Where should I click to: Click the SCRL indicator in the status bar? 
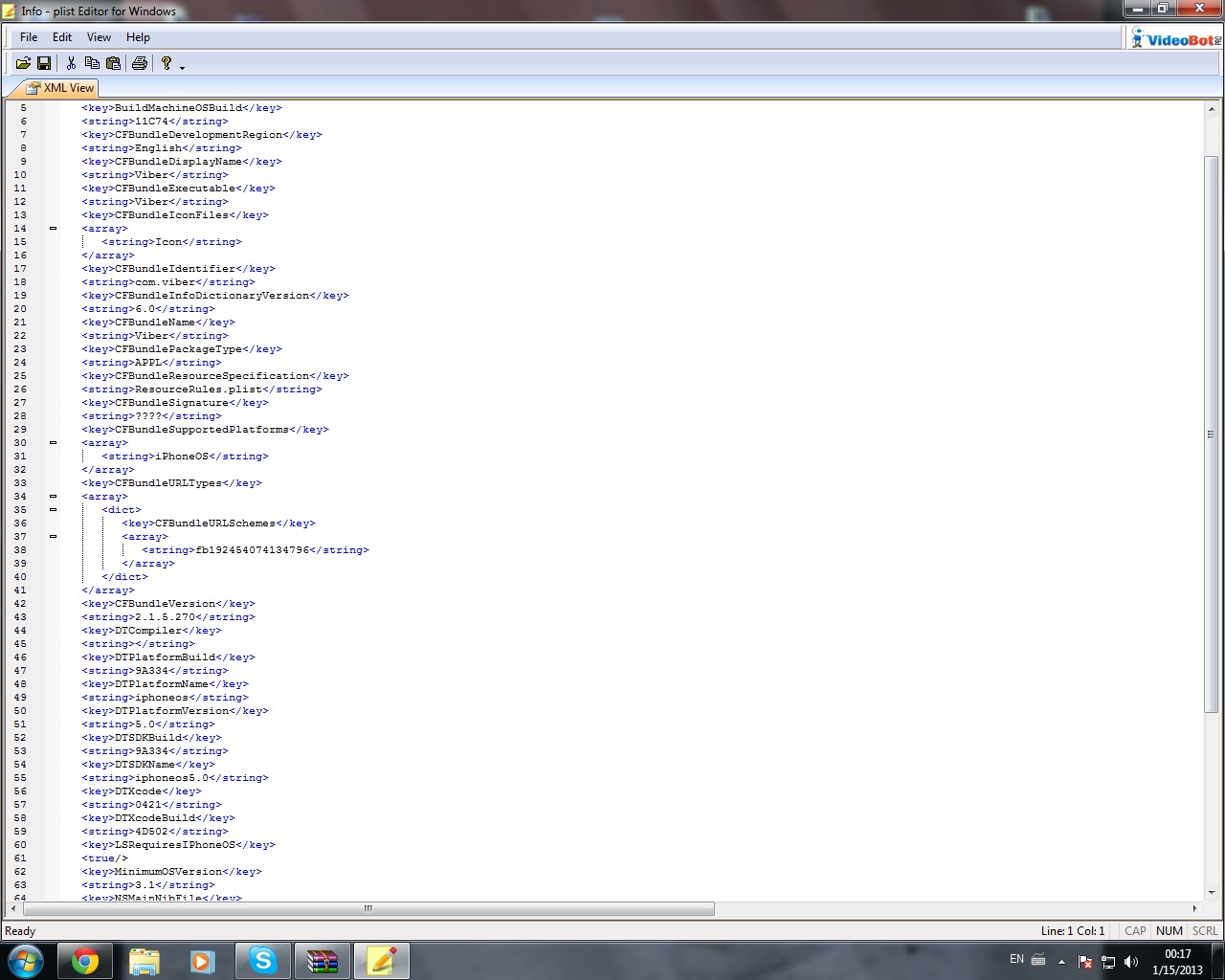coord(1205,931)
